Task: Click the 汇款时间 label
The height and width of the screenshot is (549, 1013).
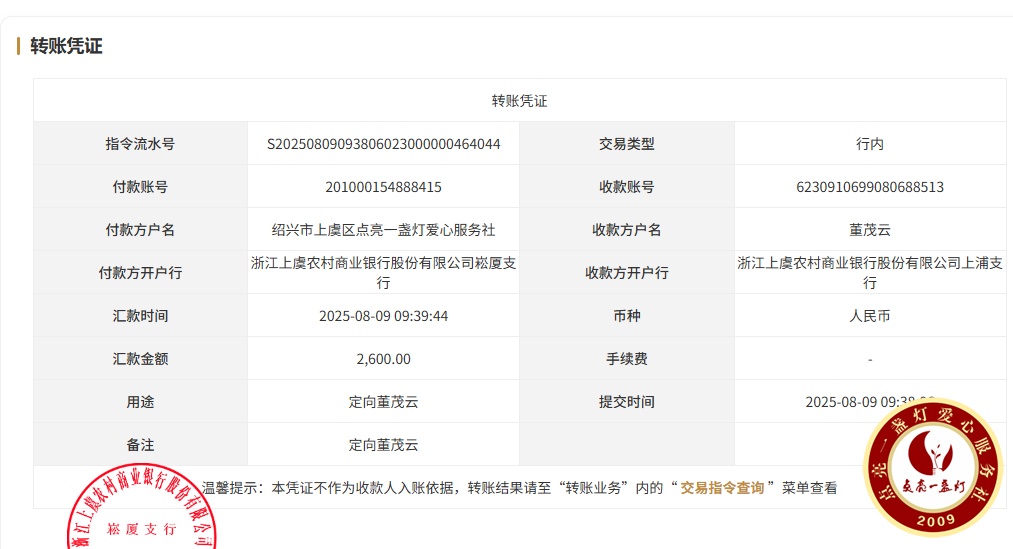Action: 140,316
